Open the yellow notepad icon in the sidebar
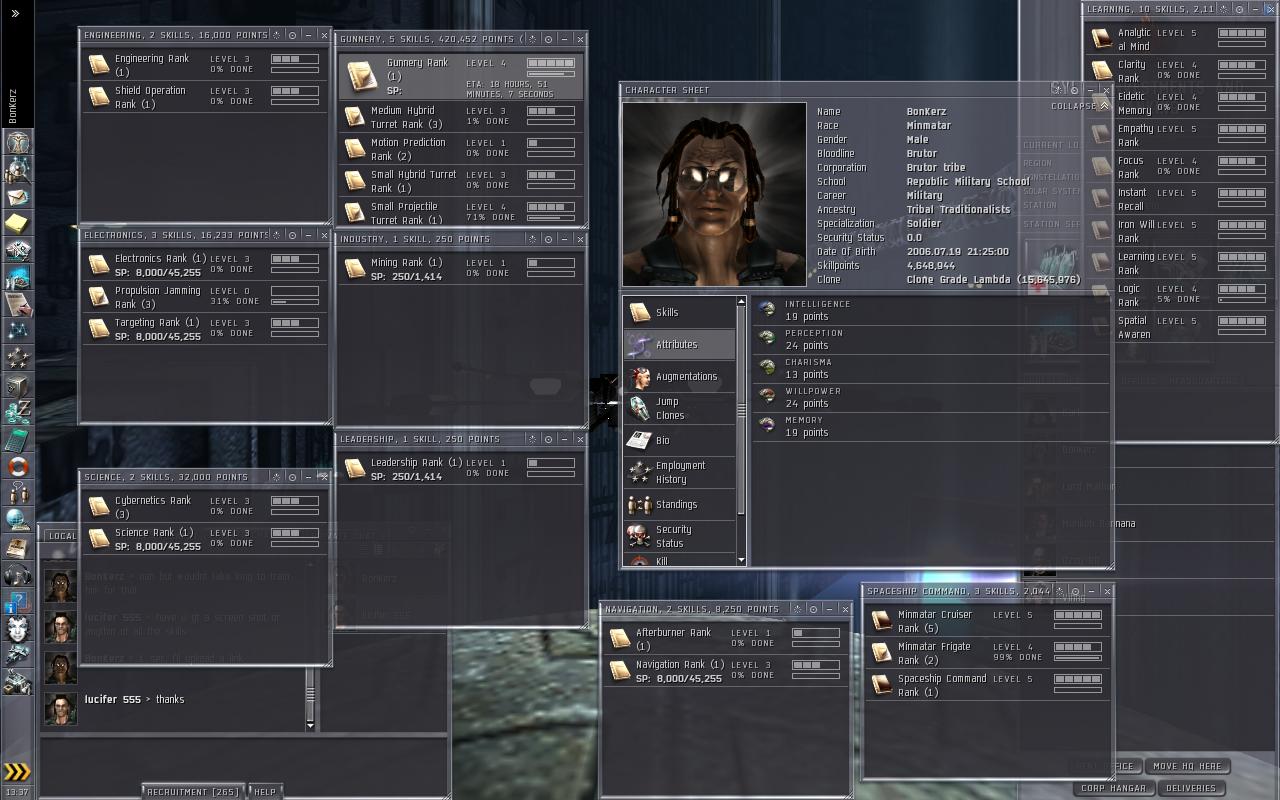Viewport: 1280px width, 800px height. 18,223
